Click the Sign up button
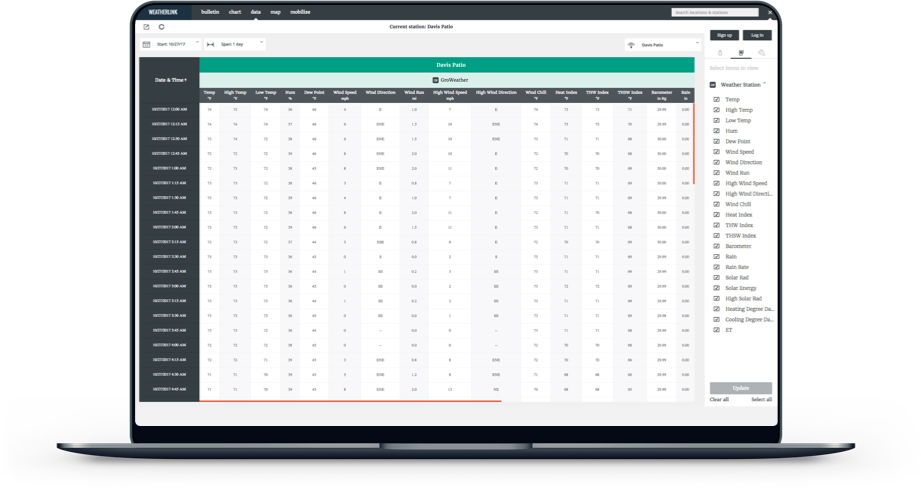Image resolution: width=921 pixels, height=488 pixels. click(x=724, y=34)
